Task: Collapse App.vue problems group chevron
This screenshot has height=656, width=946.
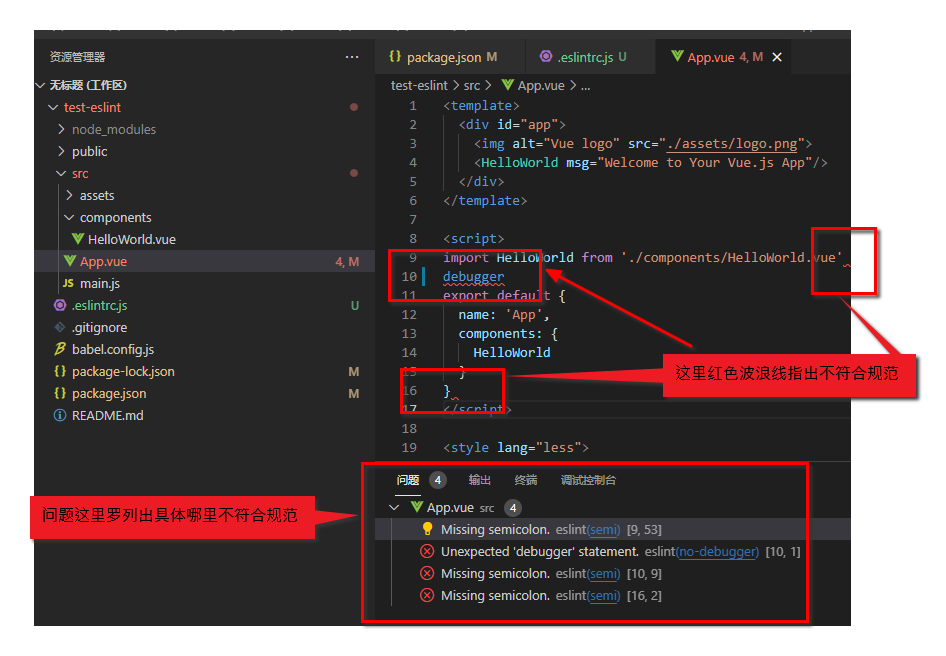Action: pyautogui.click(x=395, y=508)
